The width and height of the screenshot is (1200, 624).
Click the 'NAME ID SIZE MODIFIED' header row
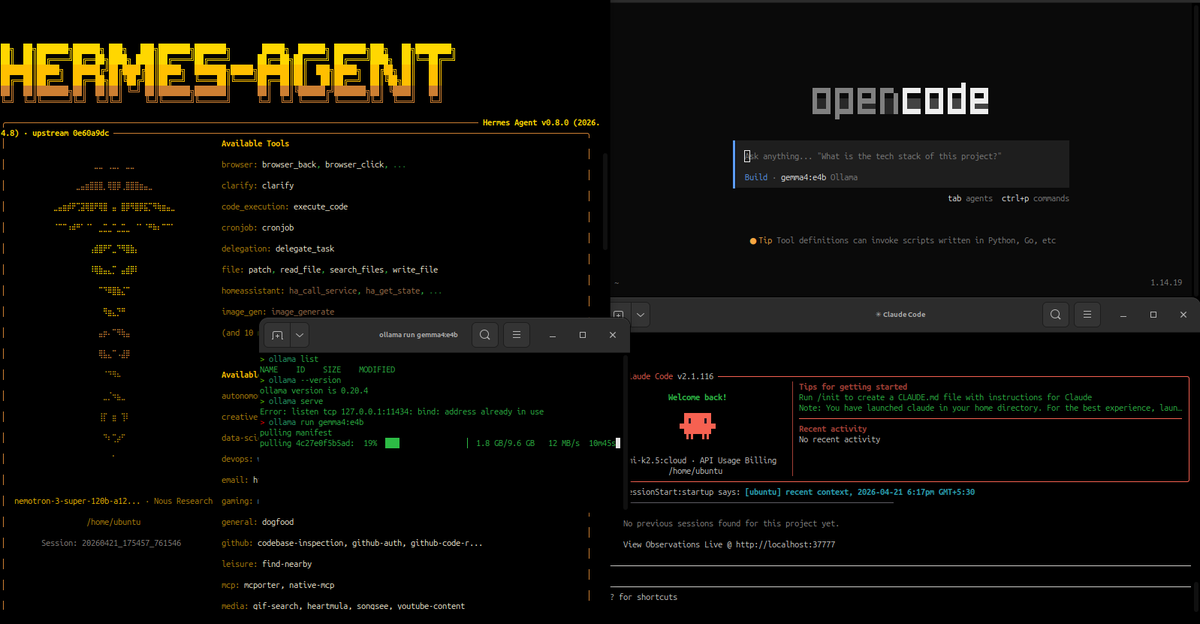pyautogui.click(x=327, y=369)
